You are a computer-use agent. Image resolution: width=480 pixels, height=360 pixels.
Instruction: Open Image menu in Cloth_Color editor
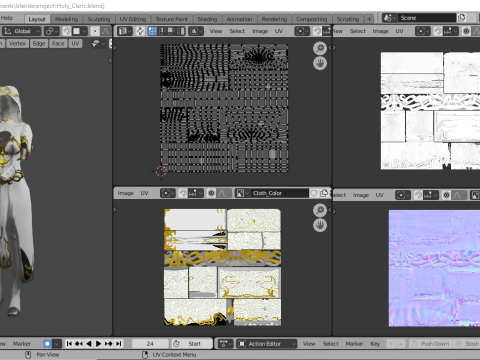point(125,193)
